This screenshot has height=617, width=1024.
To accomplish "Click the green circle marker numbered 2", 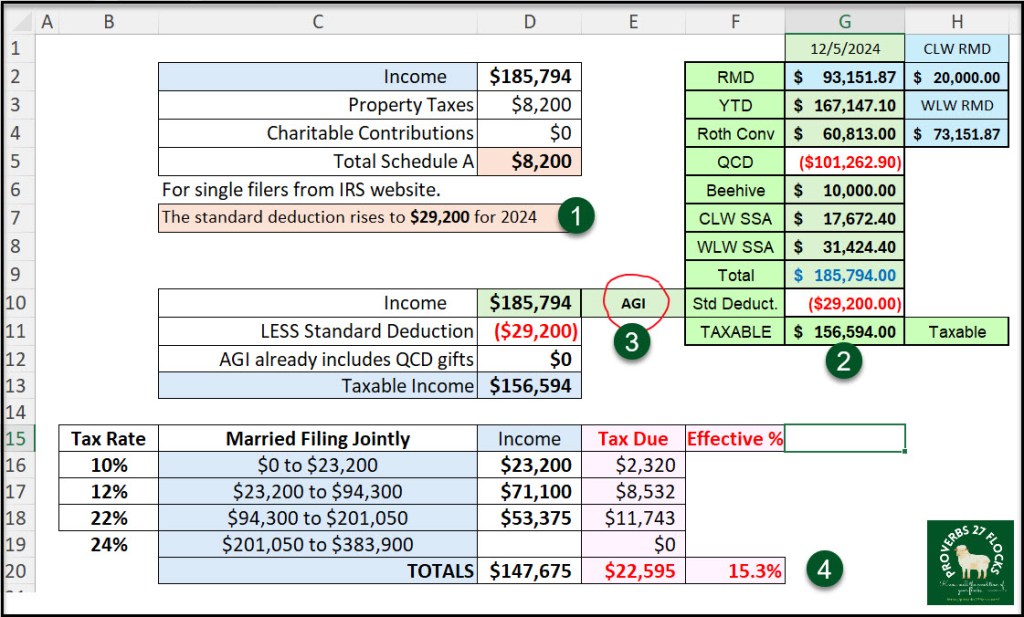I will (x=844, y=362).
